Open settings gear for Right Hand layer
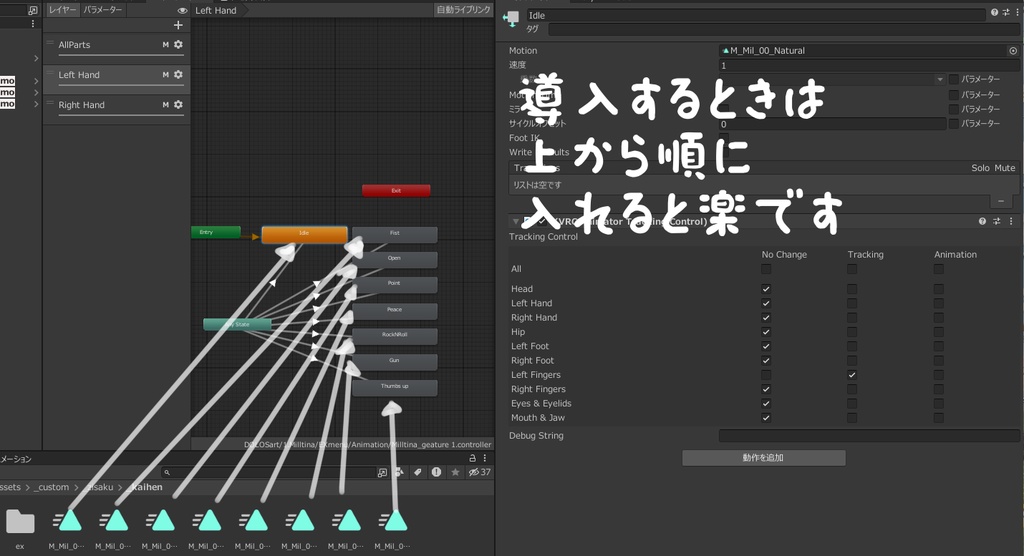This screenshot has width=1024, height=556. (x=178, y=105)
